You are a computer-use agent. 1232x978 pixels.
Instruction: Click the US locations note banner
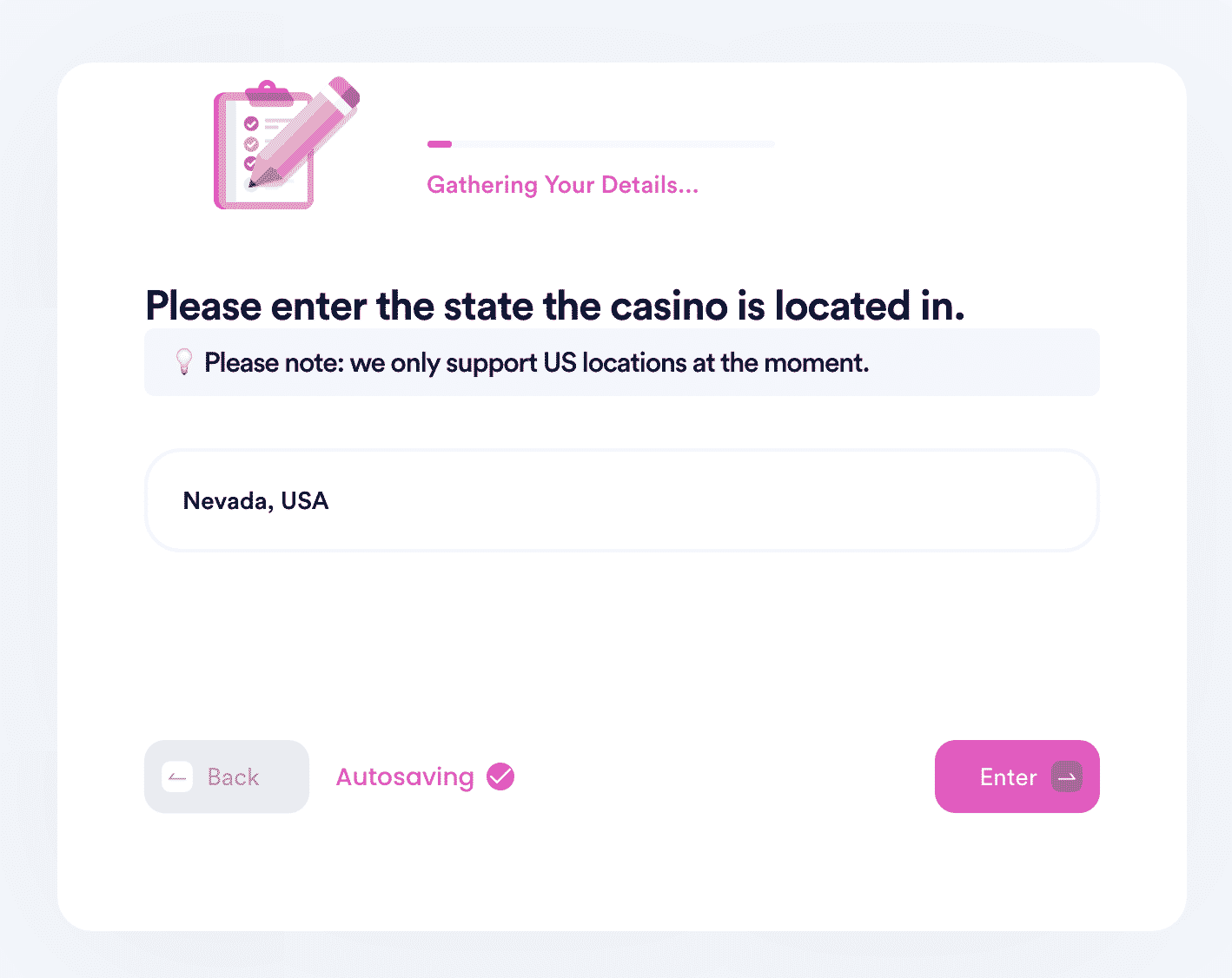point(622,362)
